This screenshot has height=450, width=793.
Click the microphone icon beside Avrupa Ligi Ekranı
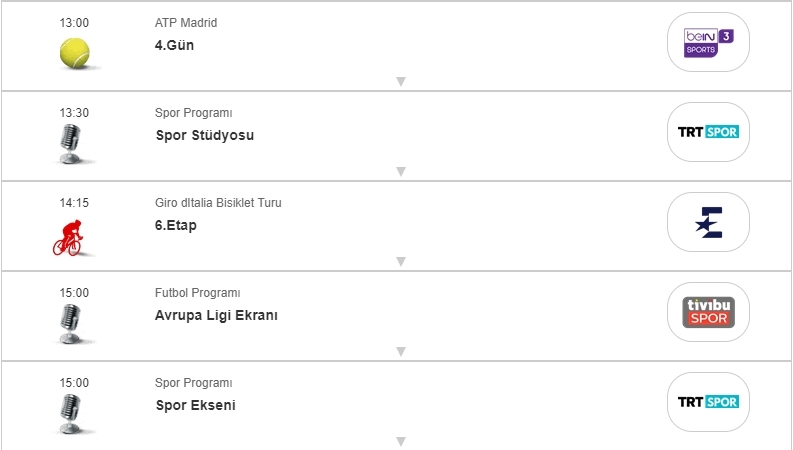[70, 325]
